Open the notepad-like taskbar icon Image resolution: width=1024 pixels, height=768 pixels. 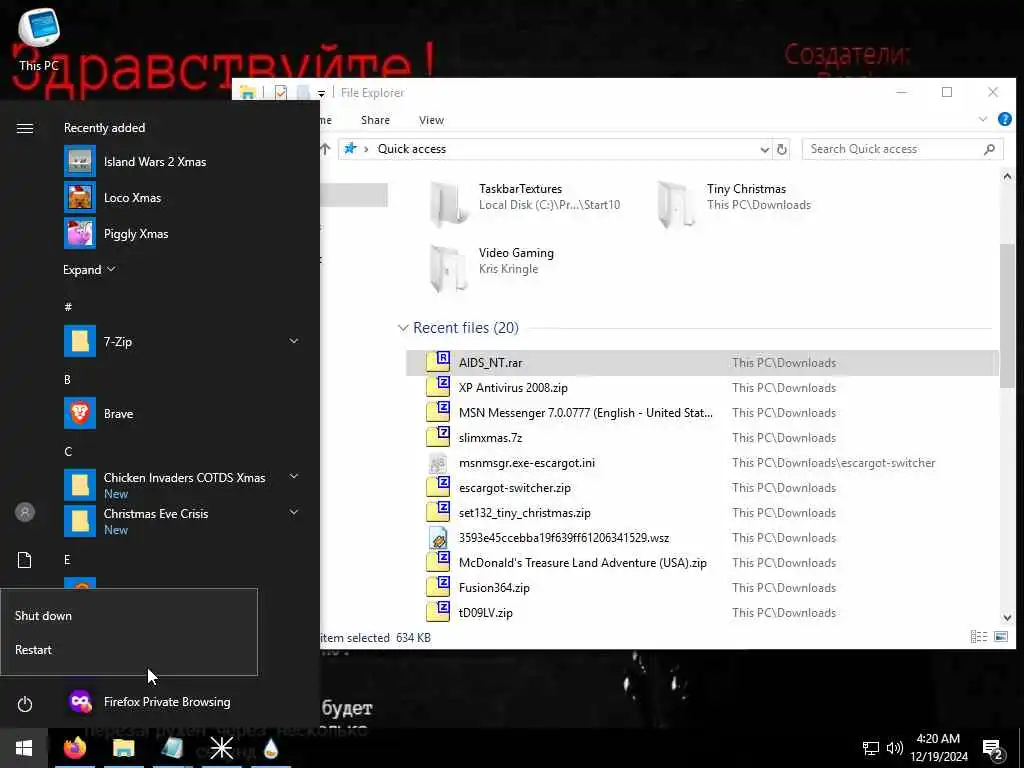tap(172, 748)
